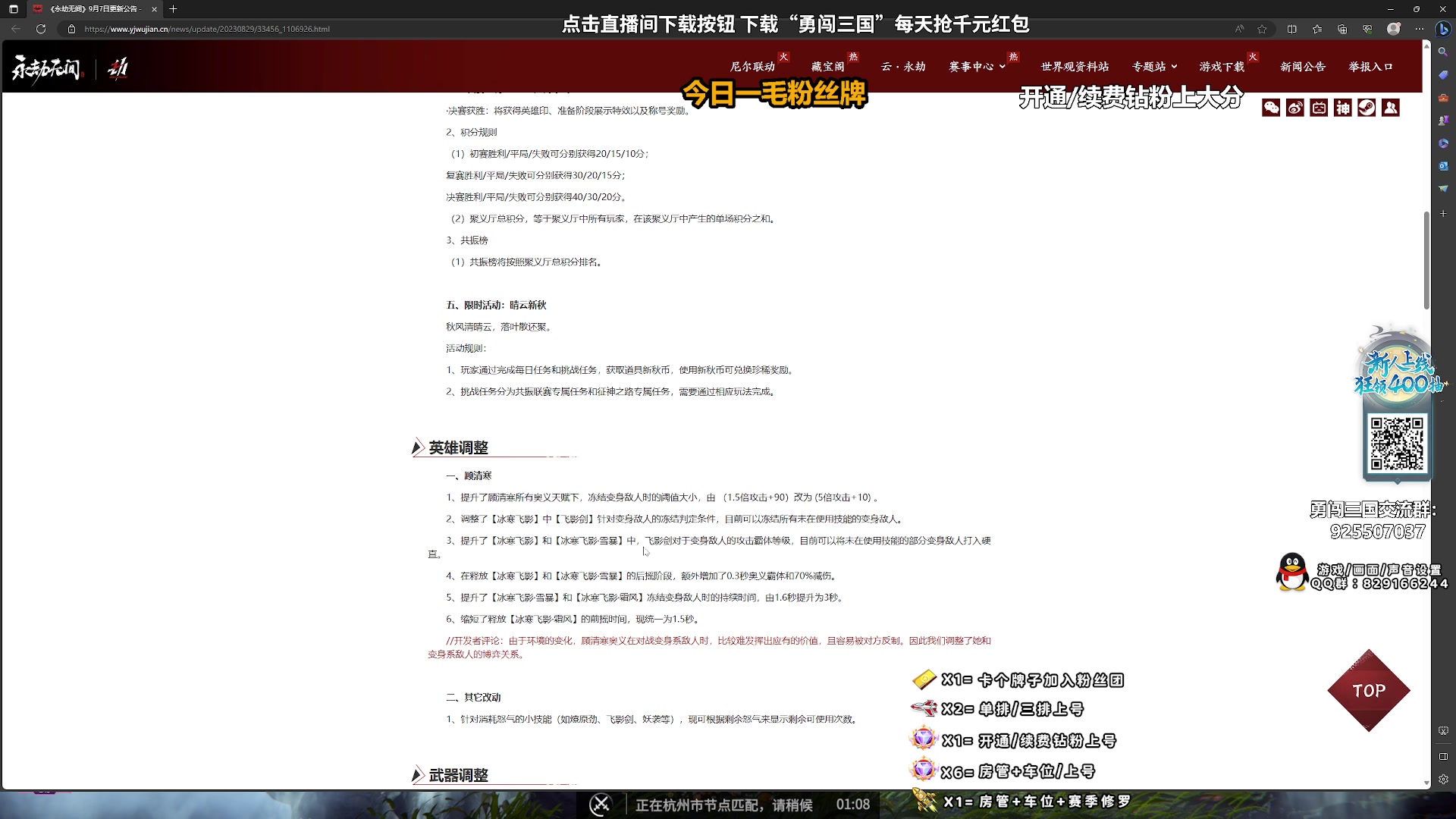The height and width of the screenshot is (819, 1456).
Task: Open the sidebar Outlook icon
Action: pos(1443,165)
